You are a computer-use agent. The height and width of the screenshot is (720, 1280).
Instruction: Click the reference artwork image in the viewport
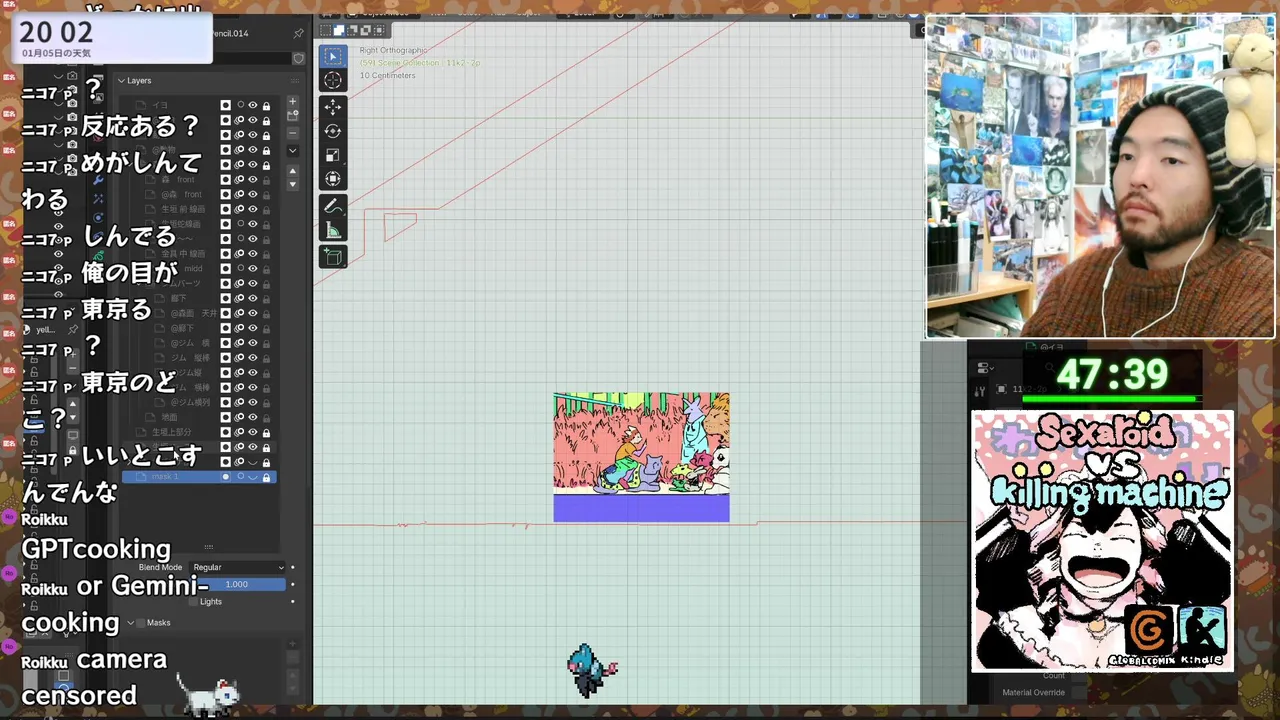pyautogui.click(x=641, y=457)
